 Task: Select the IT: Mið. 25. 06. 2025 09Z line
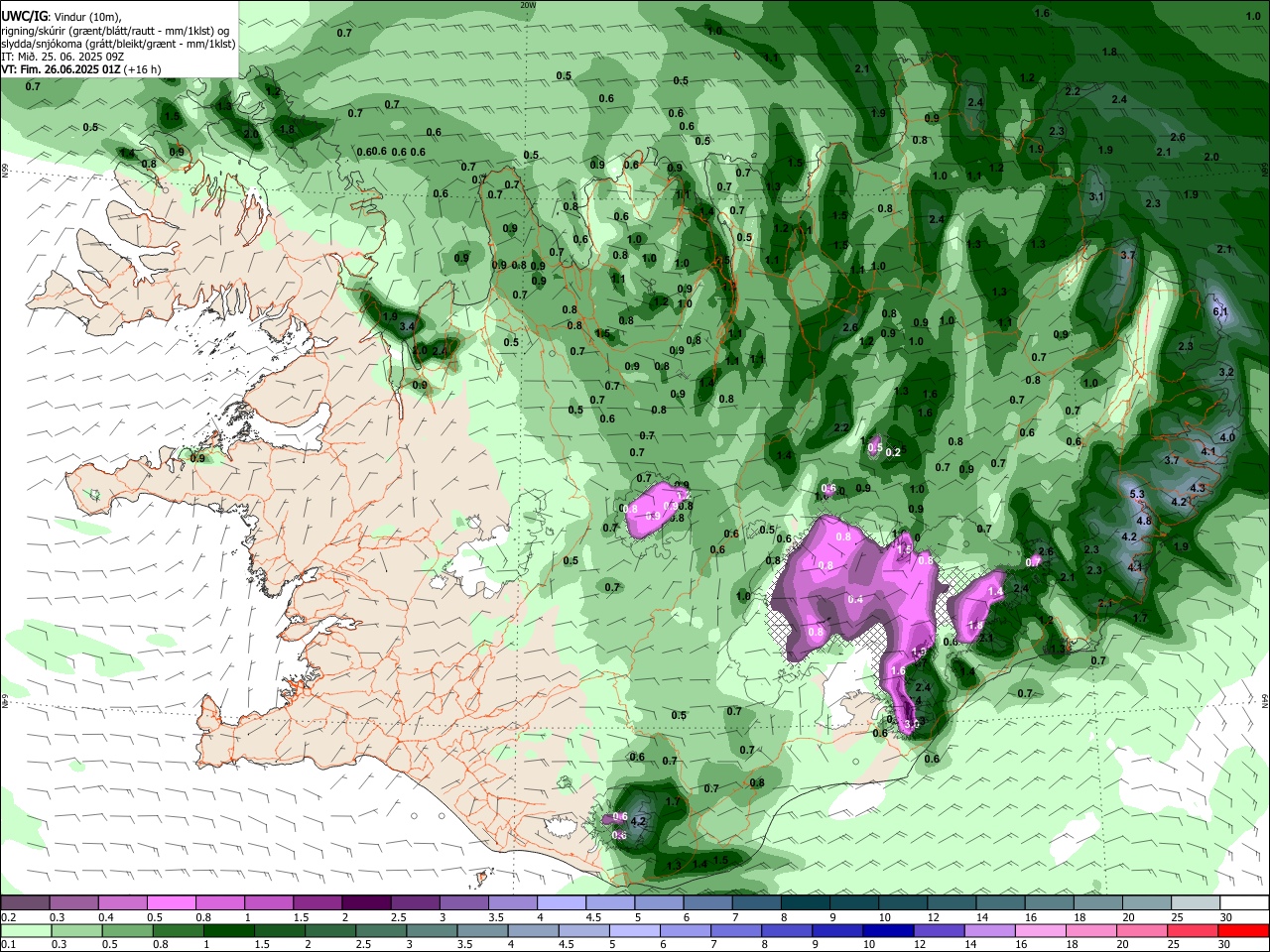[63, 57]
